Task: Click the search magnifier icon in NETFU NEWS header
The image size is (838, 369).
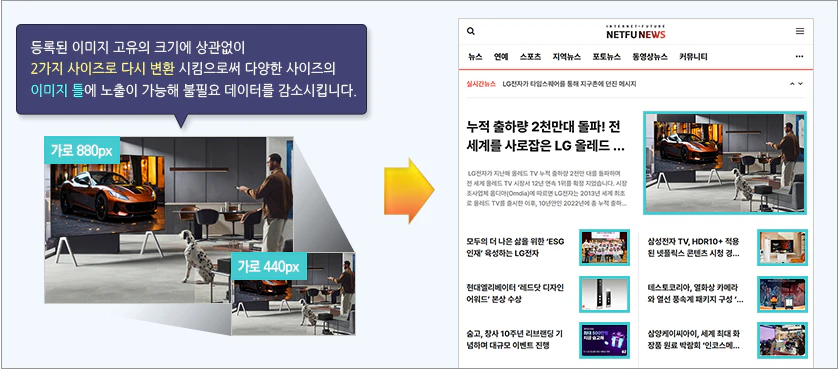Action: coord(471,31)
